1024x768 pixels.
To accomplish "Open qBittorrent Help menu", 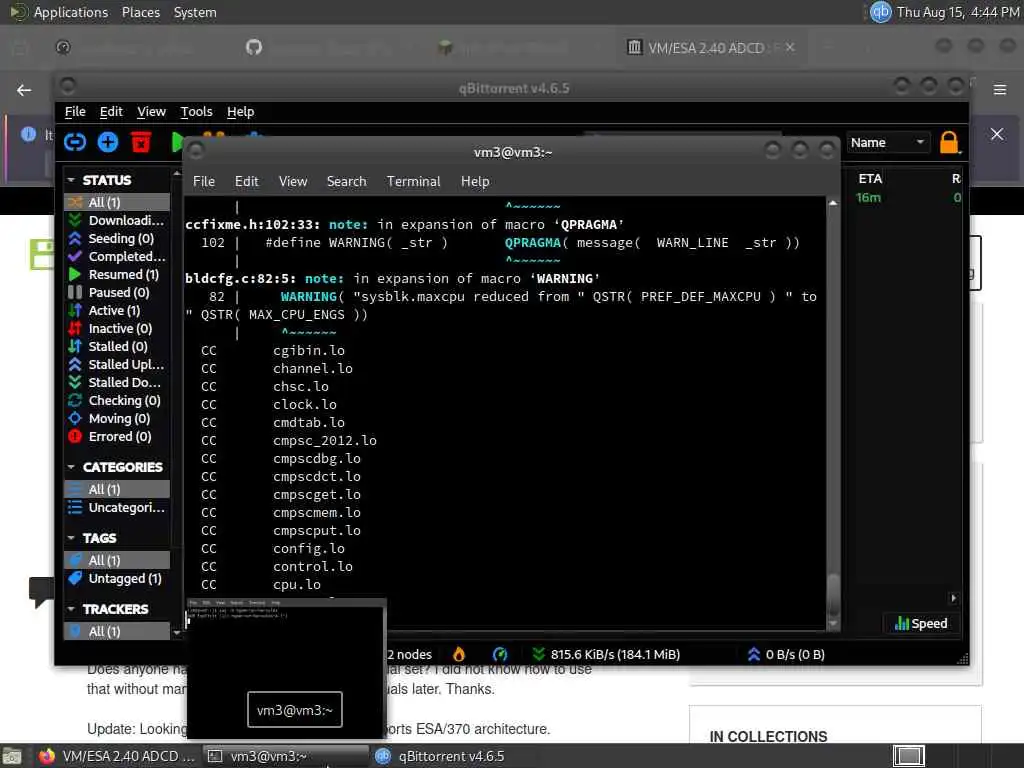I will point(240,112).
